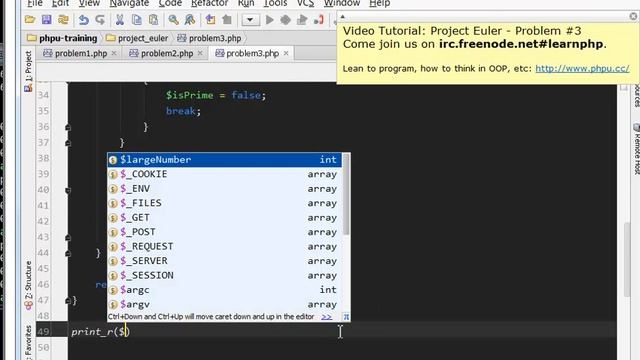The height and width of the screenshot is (360, 640).
Task: Choose $argv from the completion list
Action: (x=224, y=304)
